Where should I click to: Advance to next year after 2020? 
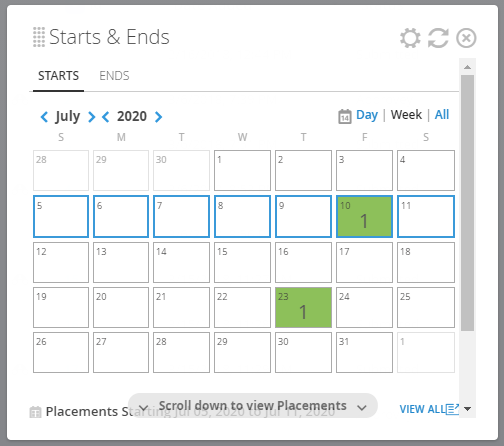(x=158, y=117)
